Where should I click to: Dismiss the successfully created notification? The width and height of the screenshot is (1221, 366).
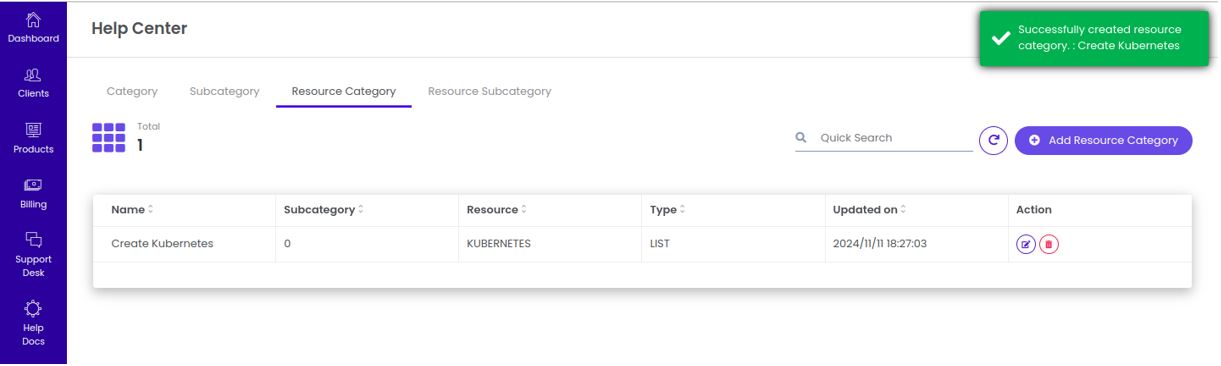(x=1094, y=38)
